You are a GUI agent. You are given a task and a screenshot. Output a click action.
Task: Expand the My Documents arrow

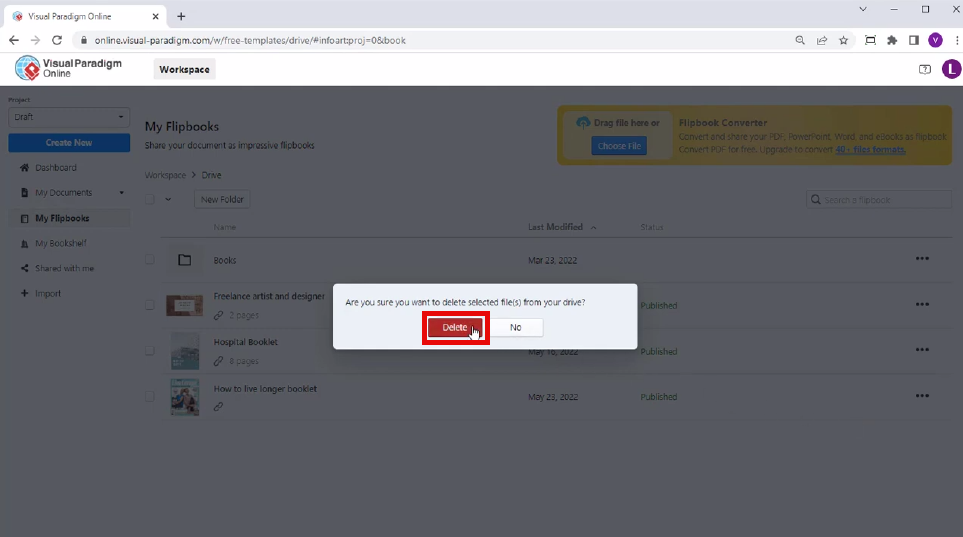click(x=122, y=193)
